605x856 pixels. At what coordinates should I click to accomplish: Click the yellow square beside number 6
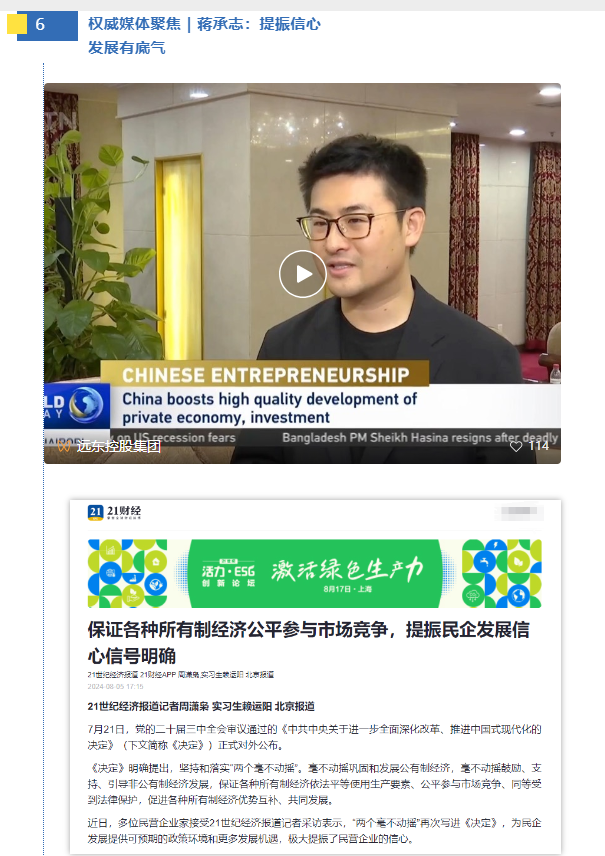pos(17,24)
